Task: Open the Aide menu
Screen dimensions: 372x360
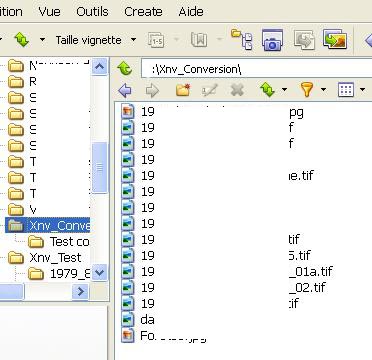Action: 191,12
